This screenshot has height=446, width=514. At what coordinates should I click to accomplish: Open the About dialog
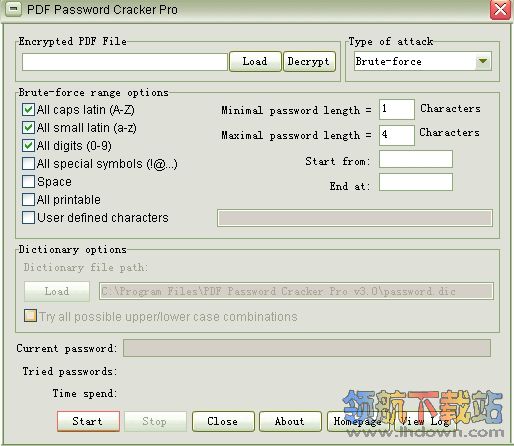(290, 421)
